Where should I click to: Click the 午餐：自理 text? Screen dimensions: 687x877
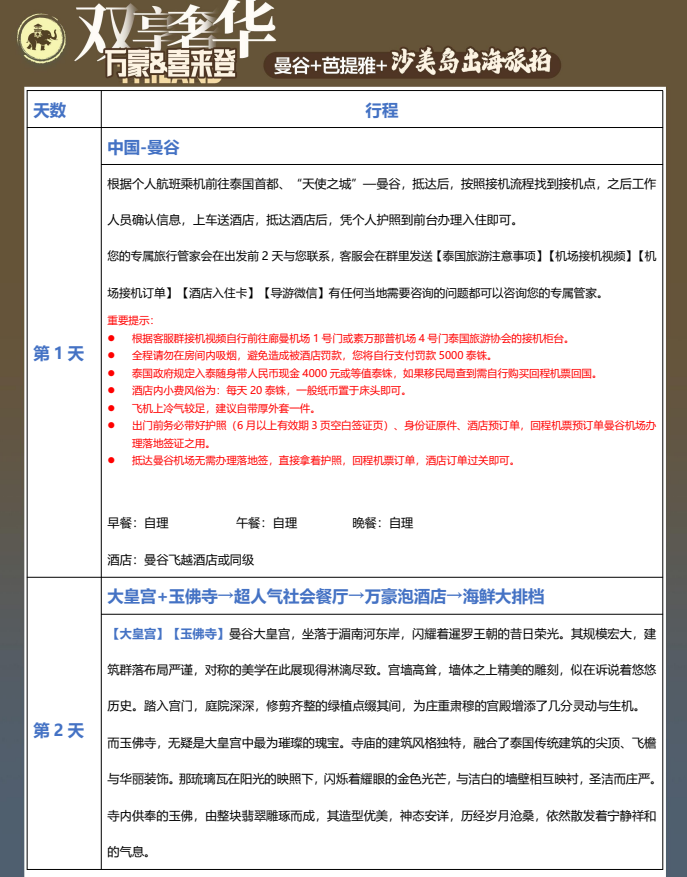[266, 523]
